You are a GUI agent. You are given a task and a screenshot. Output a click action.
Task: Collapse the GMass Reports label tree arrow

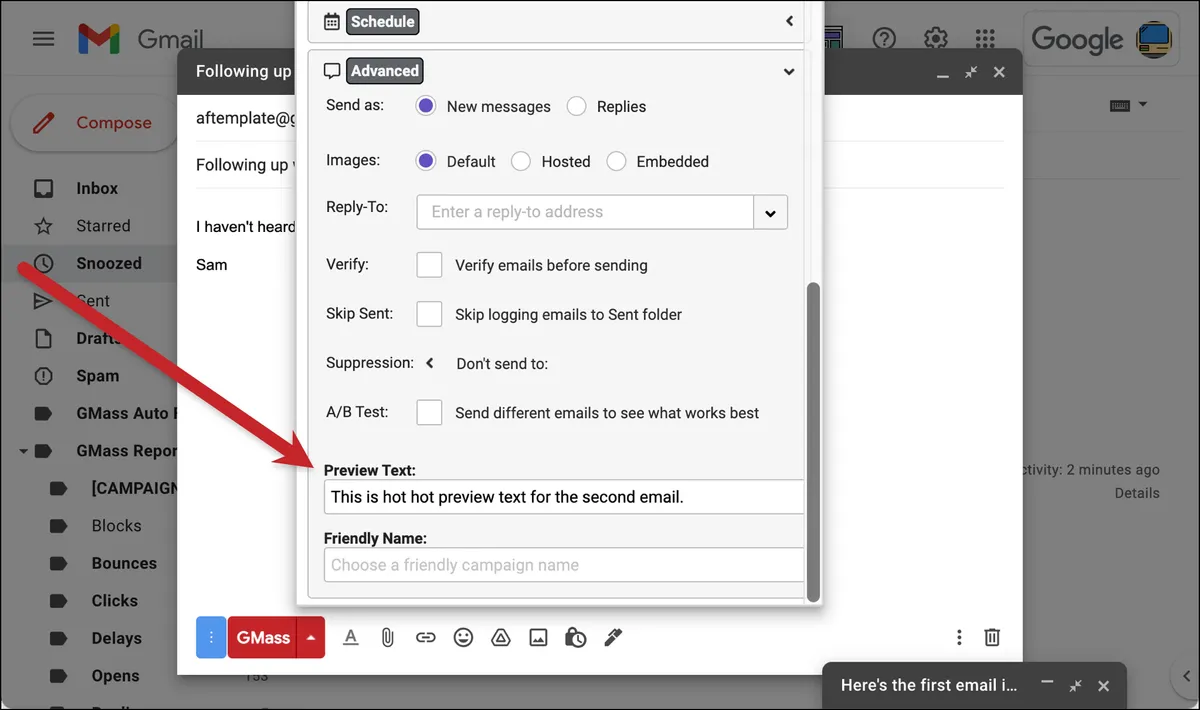pyautogui.click(x=23, y=451)
